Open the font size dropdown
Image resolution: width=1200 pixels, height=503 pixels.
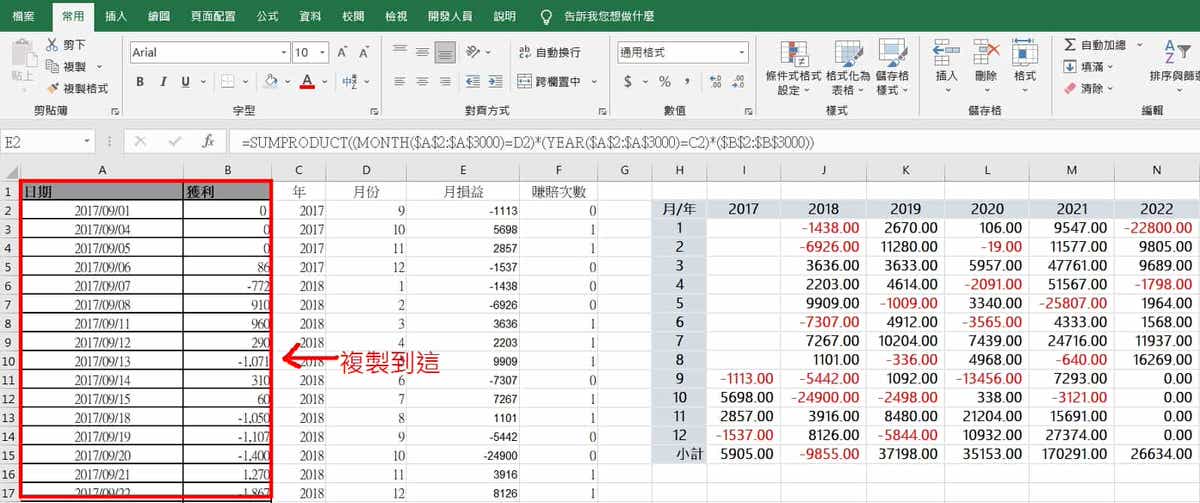tap(322, 52)
